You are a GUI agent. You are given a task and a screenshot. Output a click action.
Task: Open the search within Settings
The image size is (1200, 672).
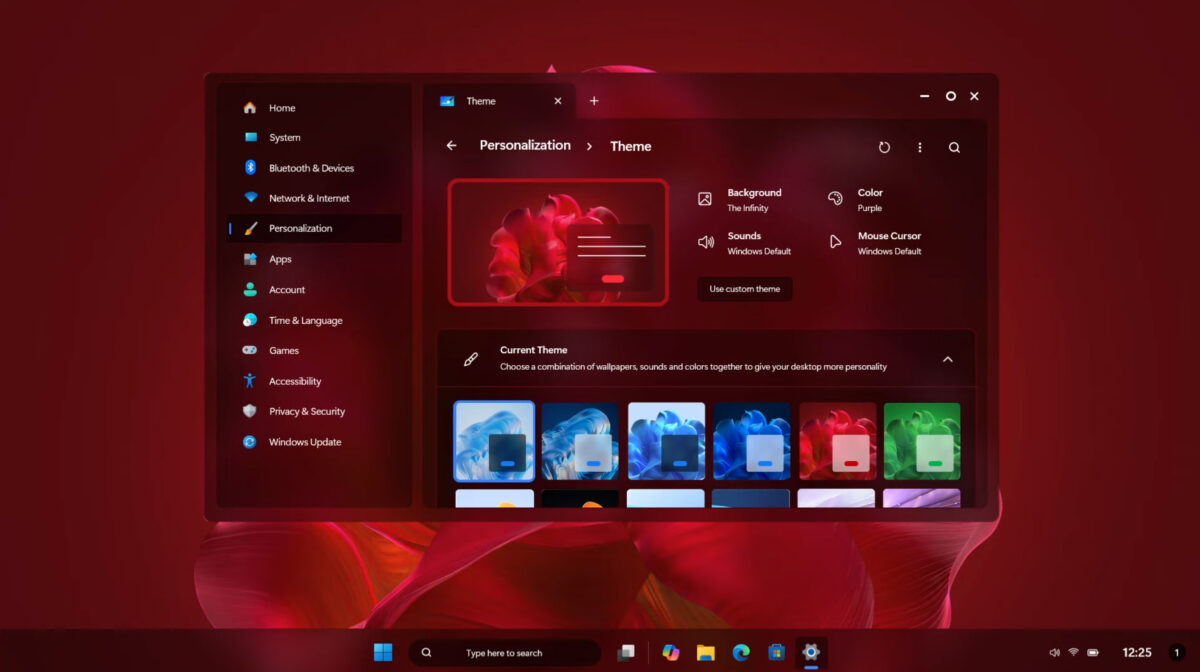[954, 146]
